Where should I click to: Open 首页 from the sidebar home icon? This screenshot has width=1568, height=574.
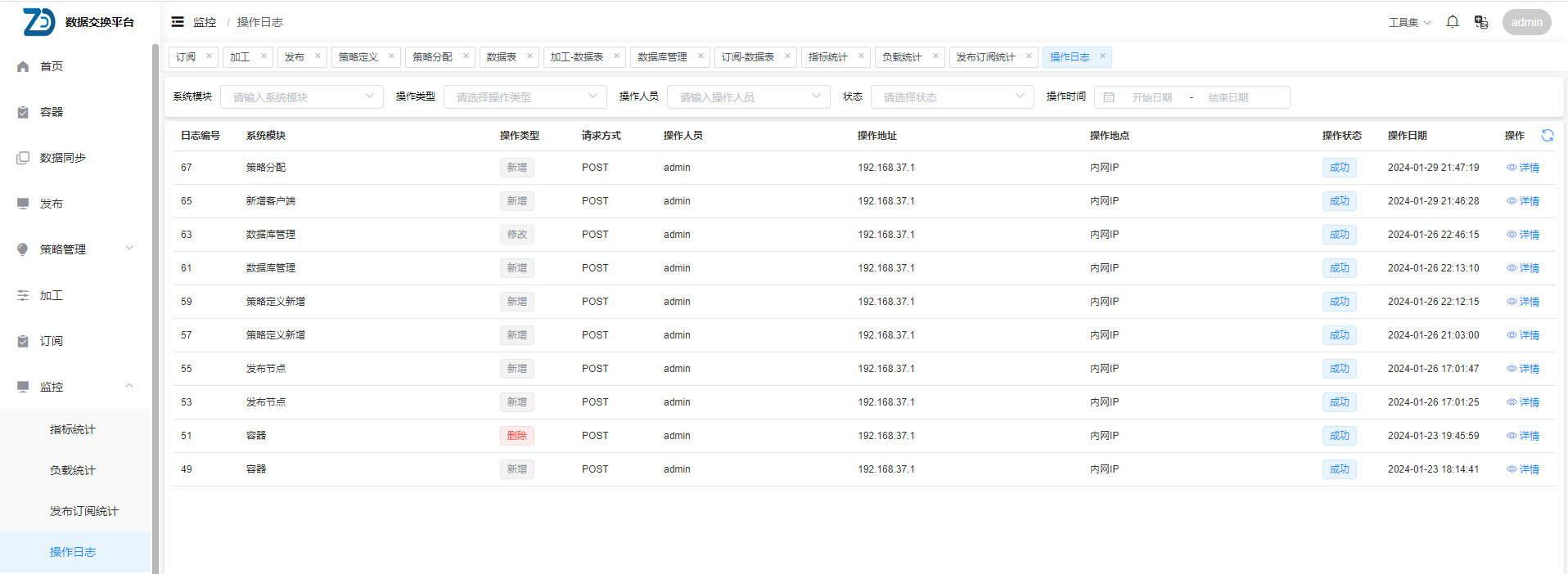(23, 66)
